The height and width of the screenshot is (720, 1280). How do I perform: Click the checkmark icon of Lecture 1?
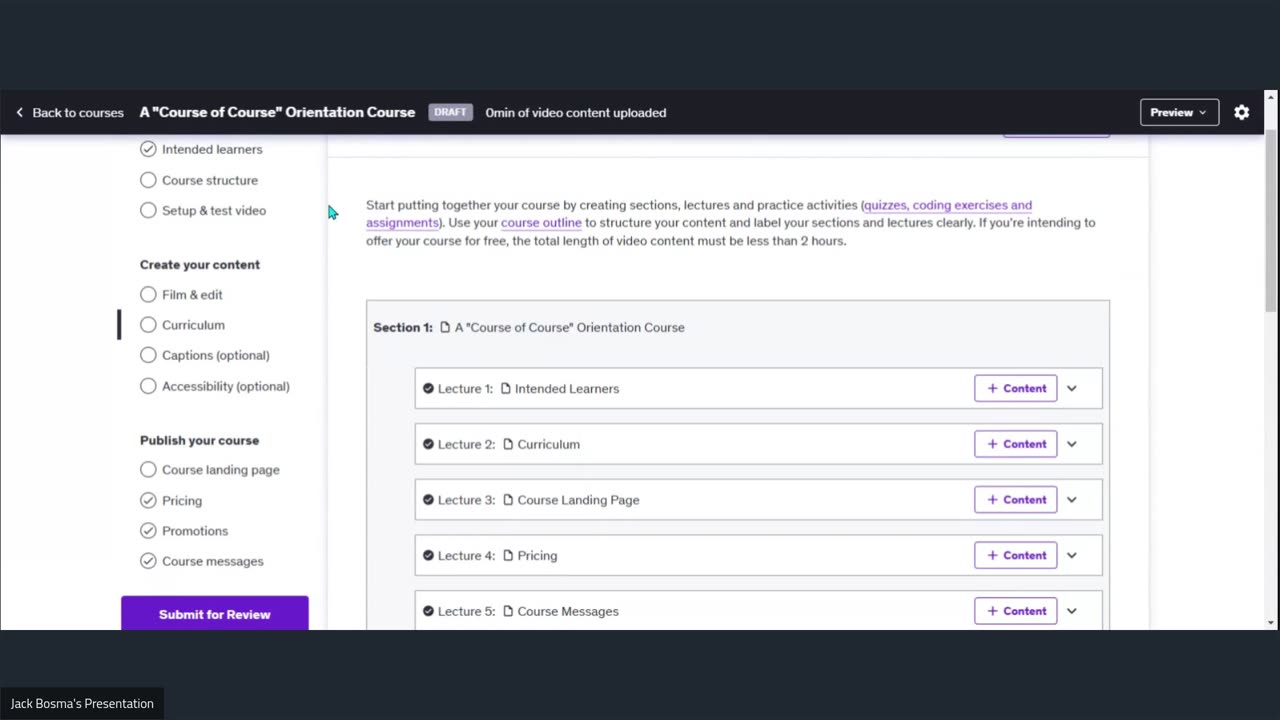click(x=428, y=389)
